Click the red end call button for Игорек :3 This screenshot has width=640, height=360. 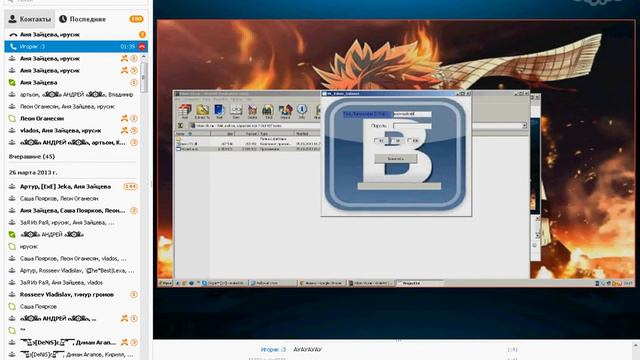coord(142,47)
